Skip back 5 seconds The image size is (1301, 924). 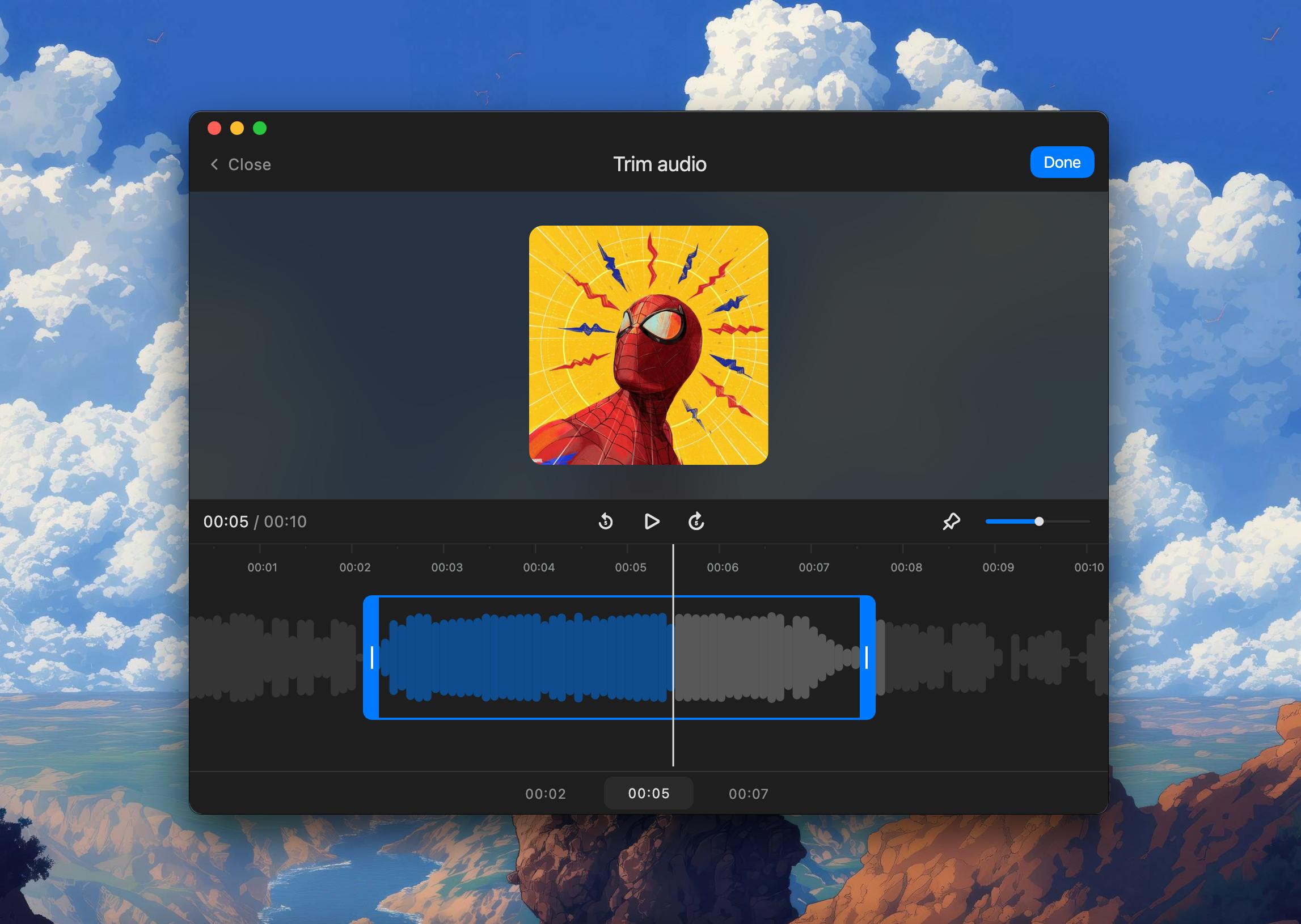pos(606,521)
